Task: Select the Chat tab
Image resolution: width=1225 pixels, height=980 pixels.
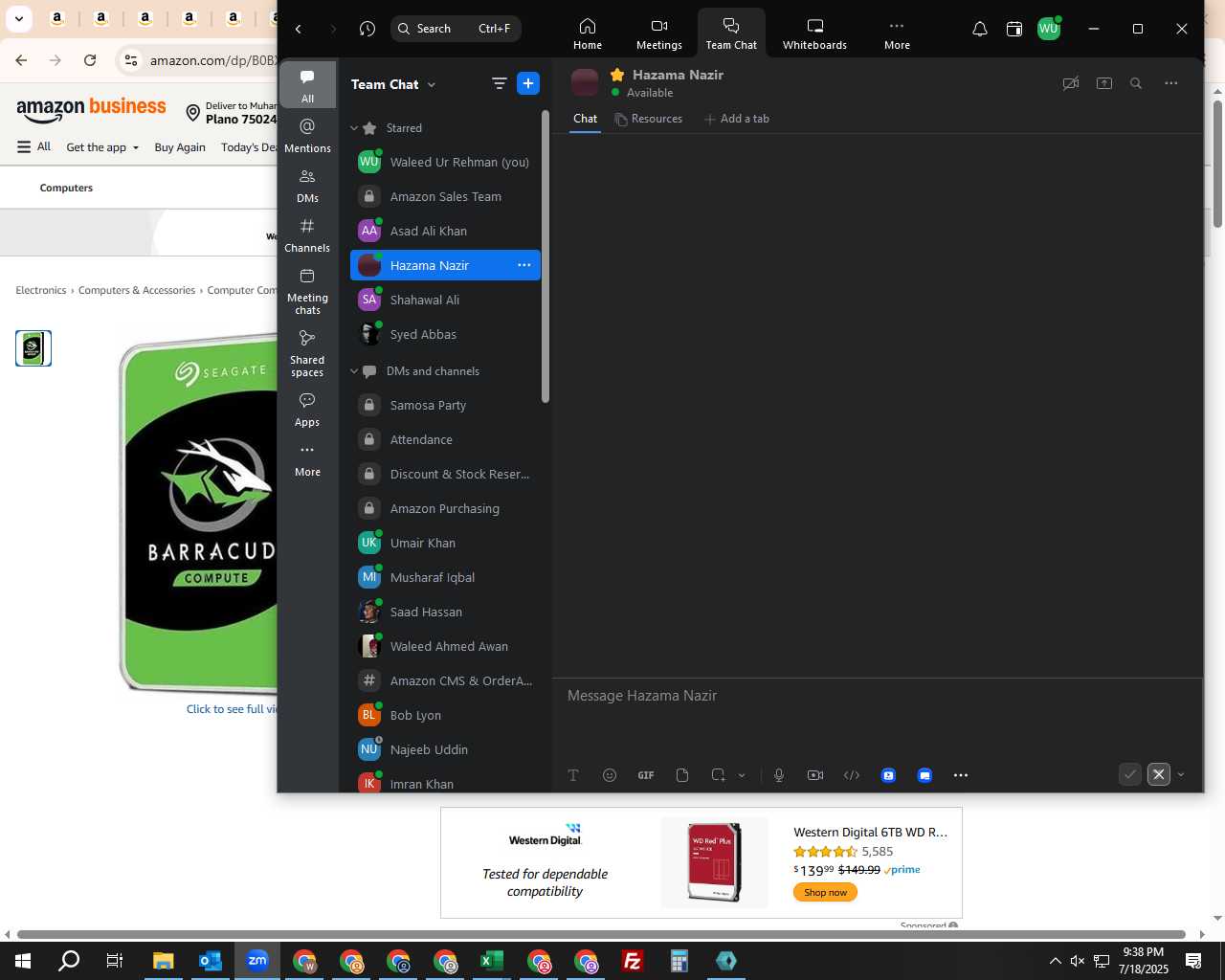Action: [586, 119]
